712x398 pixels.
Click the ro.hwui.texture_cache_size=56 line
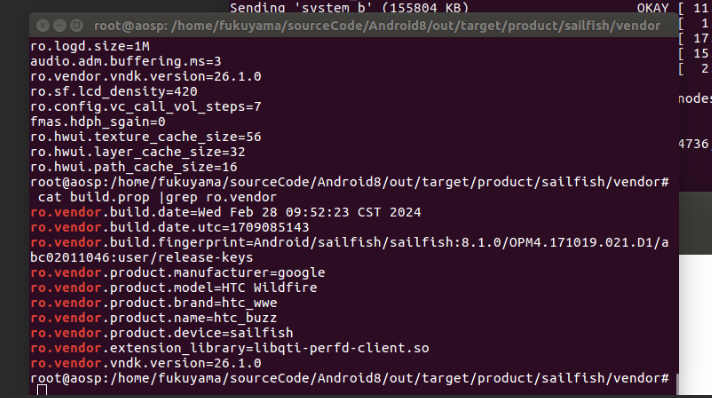pyautogui.click(x=146, y=137)
